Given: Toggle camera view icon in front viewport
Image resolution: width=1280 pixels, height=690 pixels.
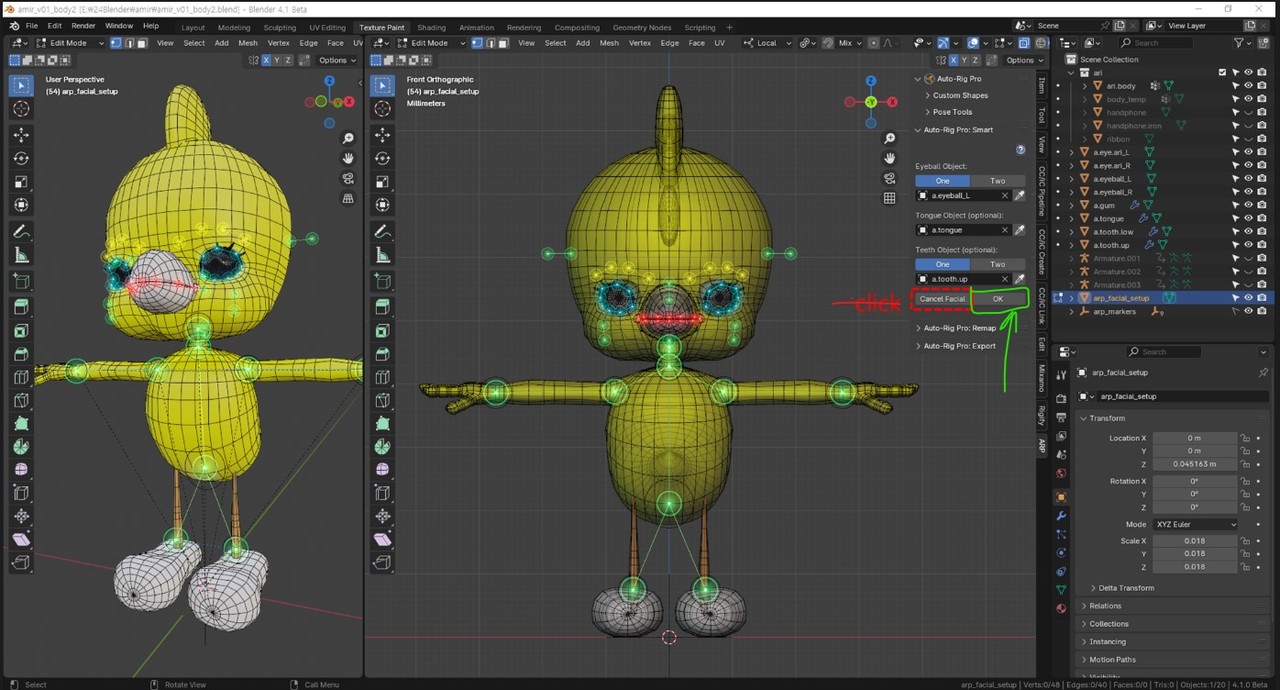Looking at the screenshot, I should pyautogui.click(x=889, y=178).
